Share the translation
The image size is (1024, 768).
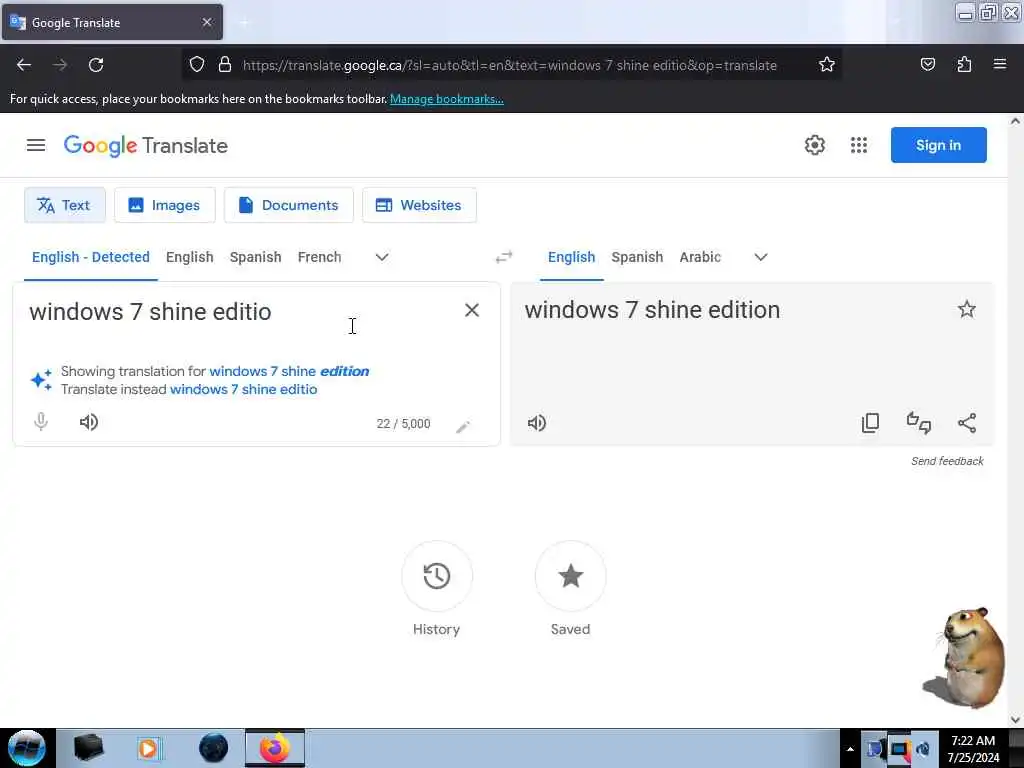coord(967,423)
